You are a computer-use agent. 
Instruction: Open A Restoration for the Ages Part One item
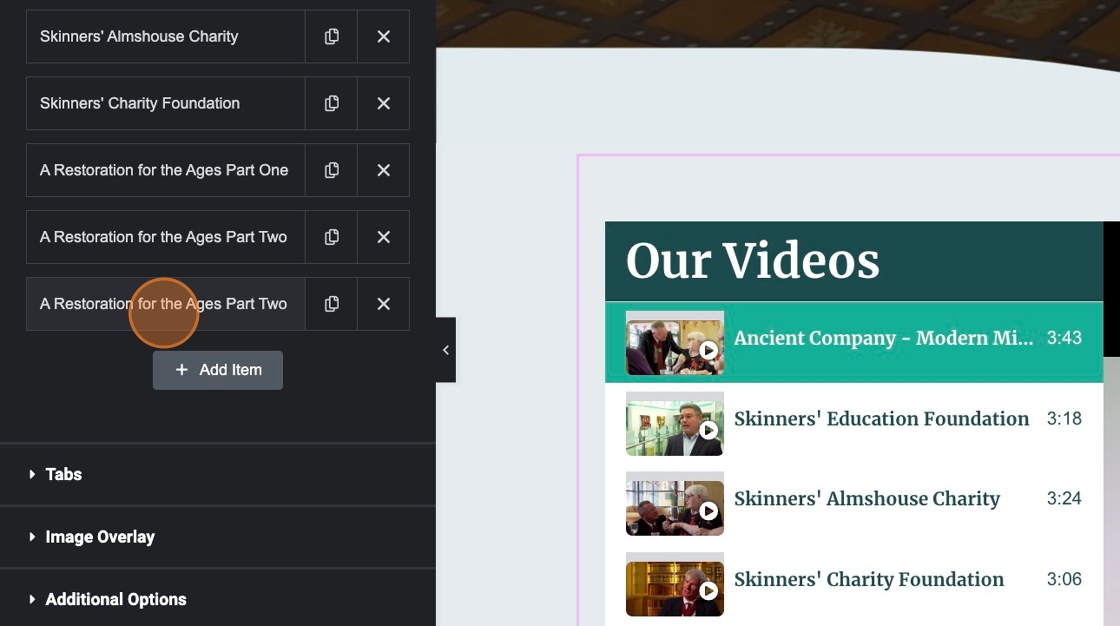tap(166, 170)
